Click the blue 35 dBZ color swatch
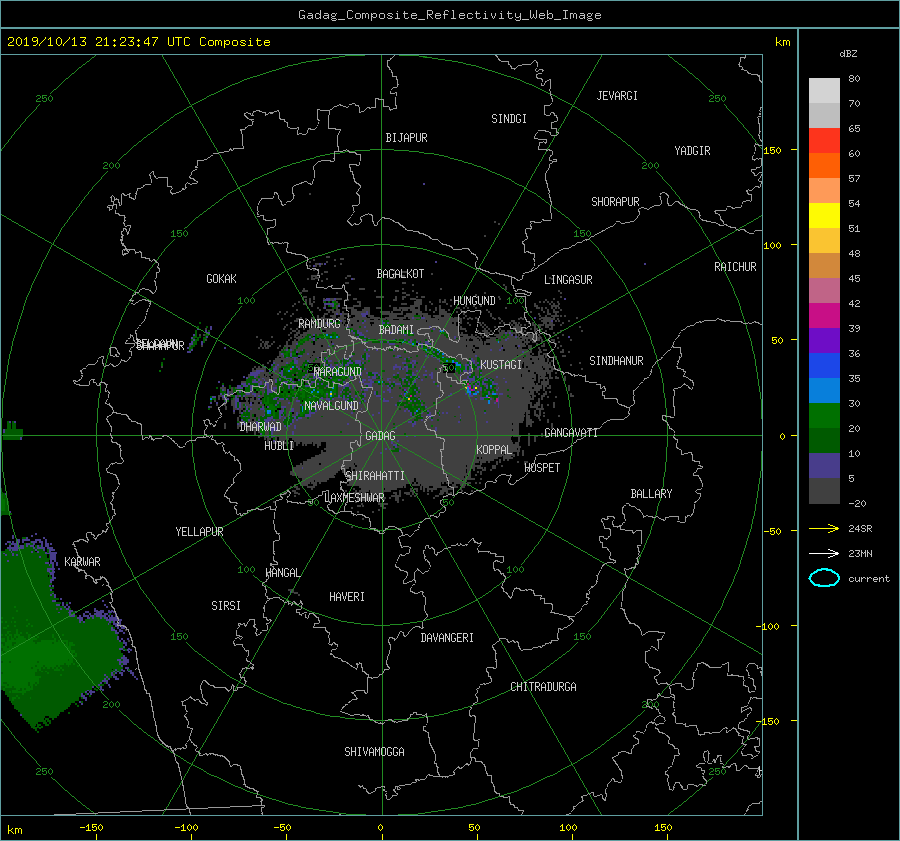900x841 pixels. point(824,366)
